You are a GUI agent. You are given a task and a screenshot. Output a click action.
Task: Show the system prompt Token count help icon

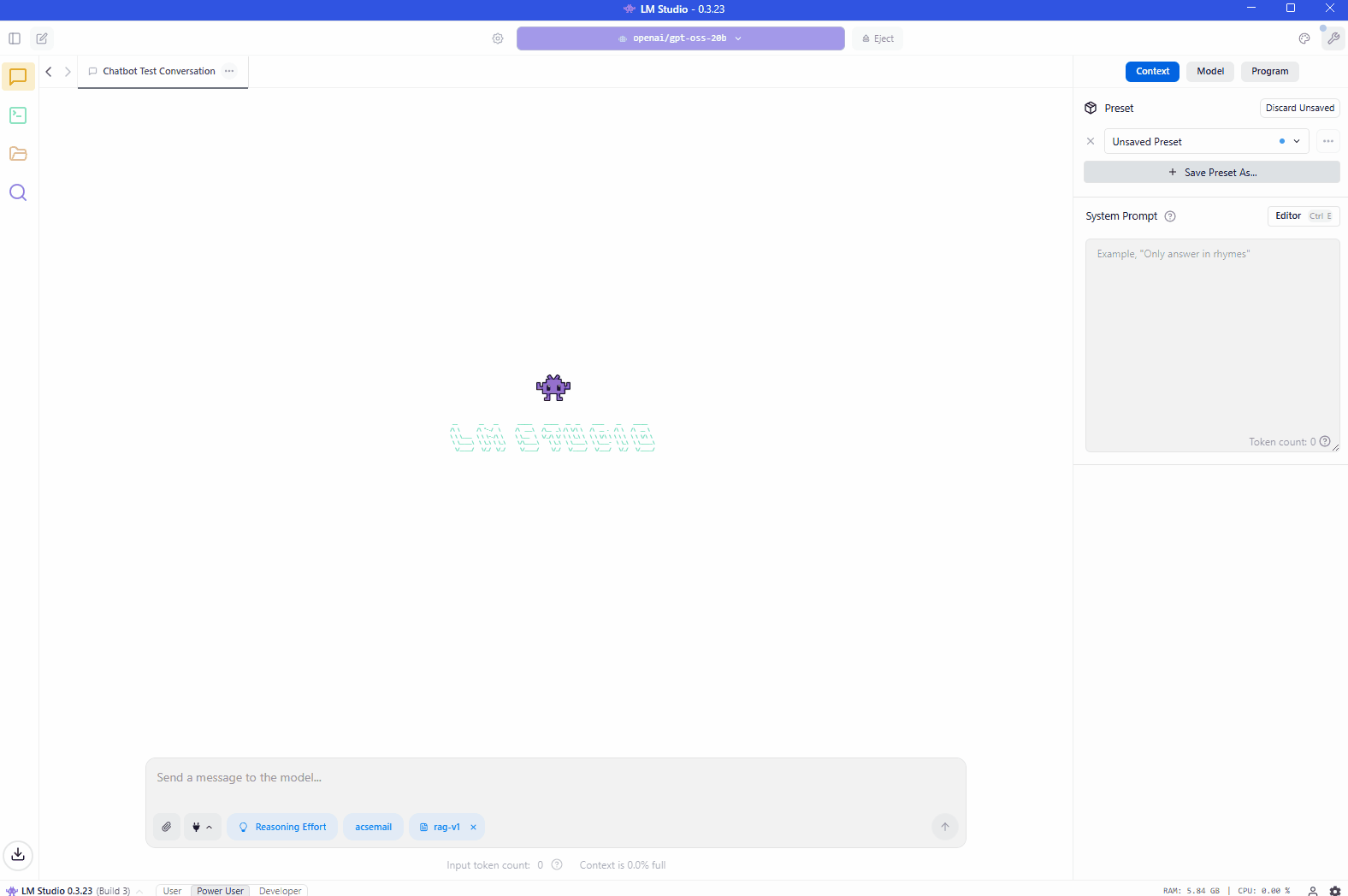click(x=1325, y=441)
